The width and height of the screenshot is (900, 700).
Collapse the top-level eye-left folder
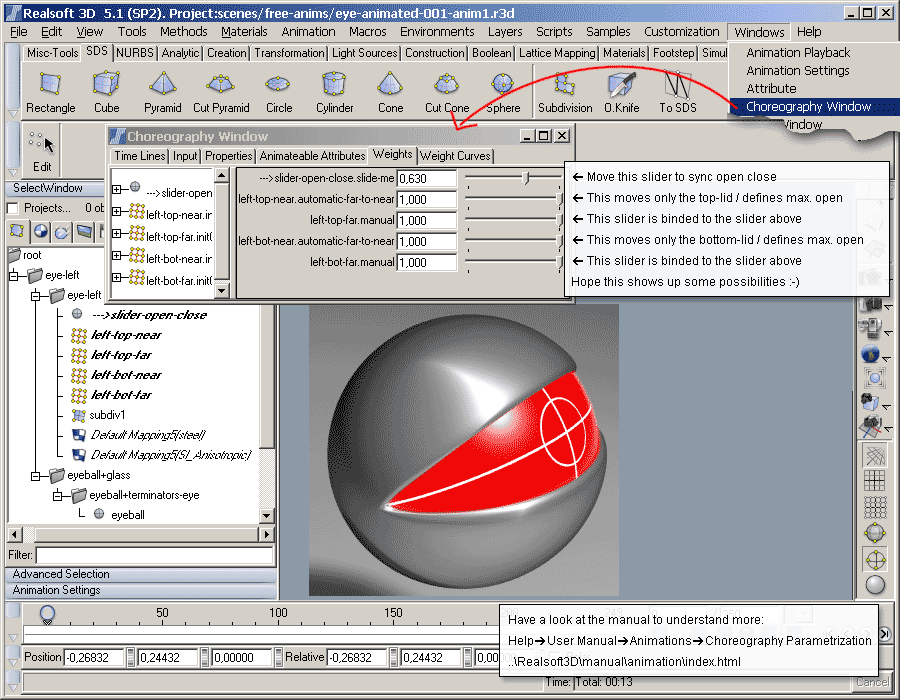point(14,276)
